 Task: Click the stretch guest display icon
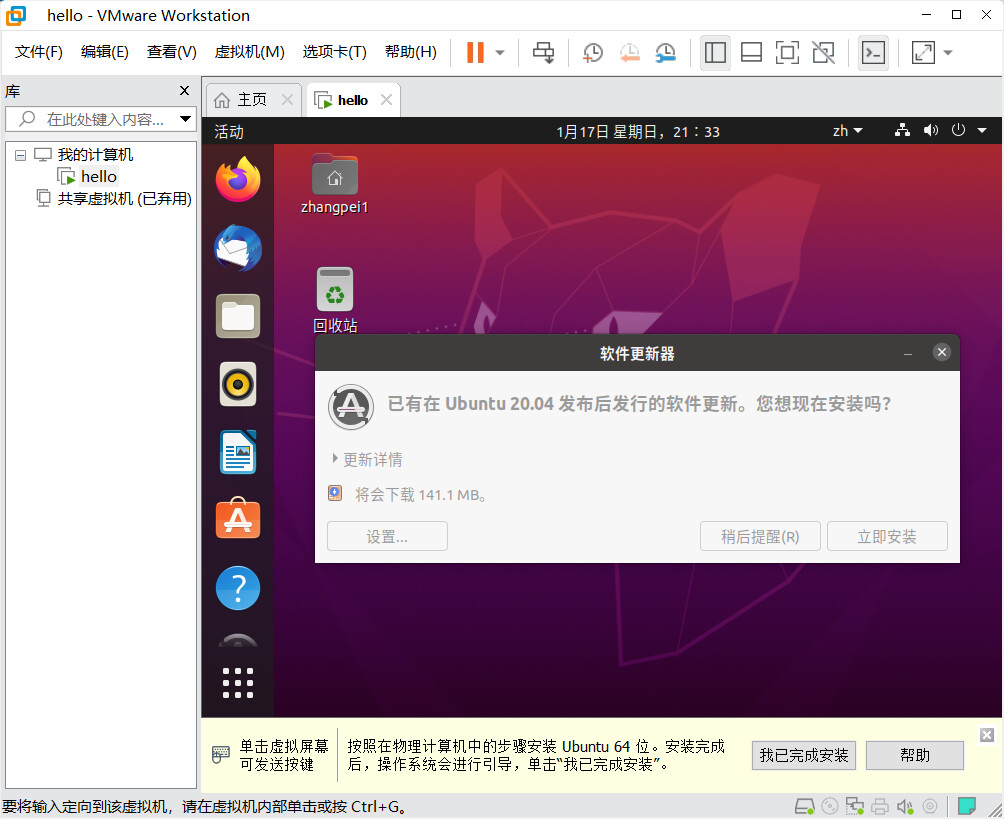[x=923, y=53]
